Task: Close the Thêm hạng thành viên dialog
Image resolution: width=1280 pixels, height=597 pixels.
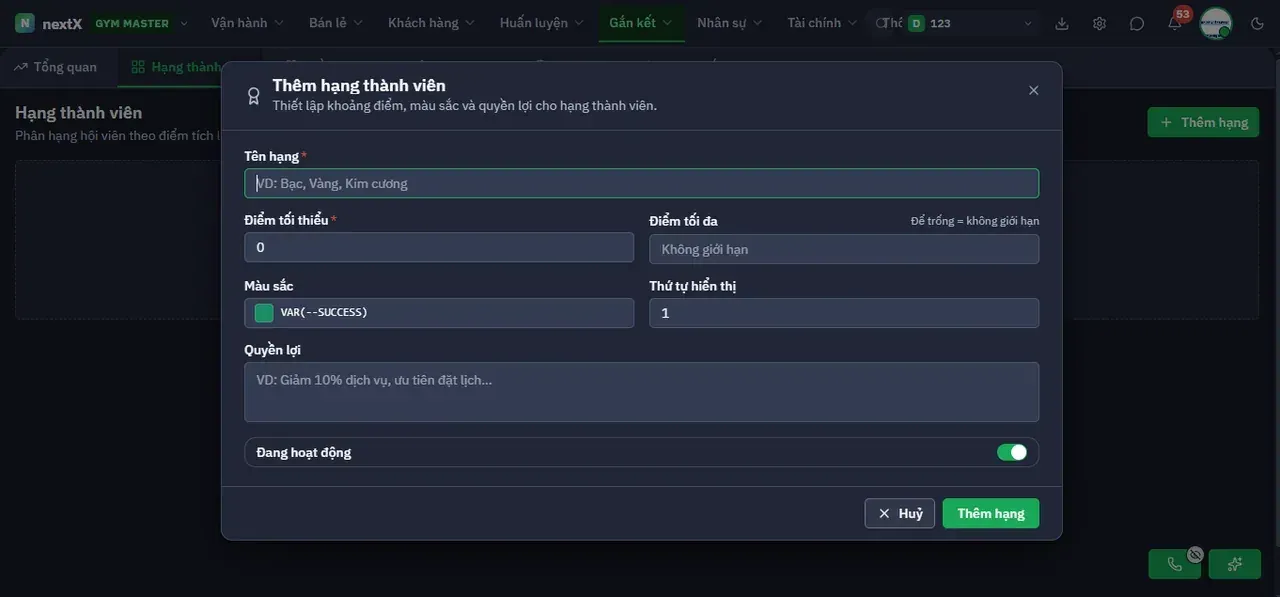Action: (1034, 90)
